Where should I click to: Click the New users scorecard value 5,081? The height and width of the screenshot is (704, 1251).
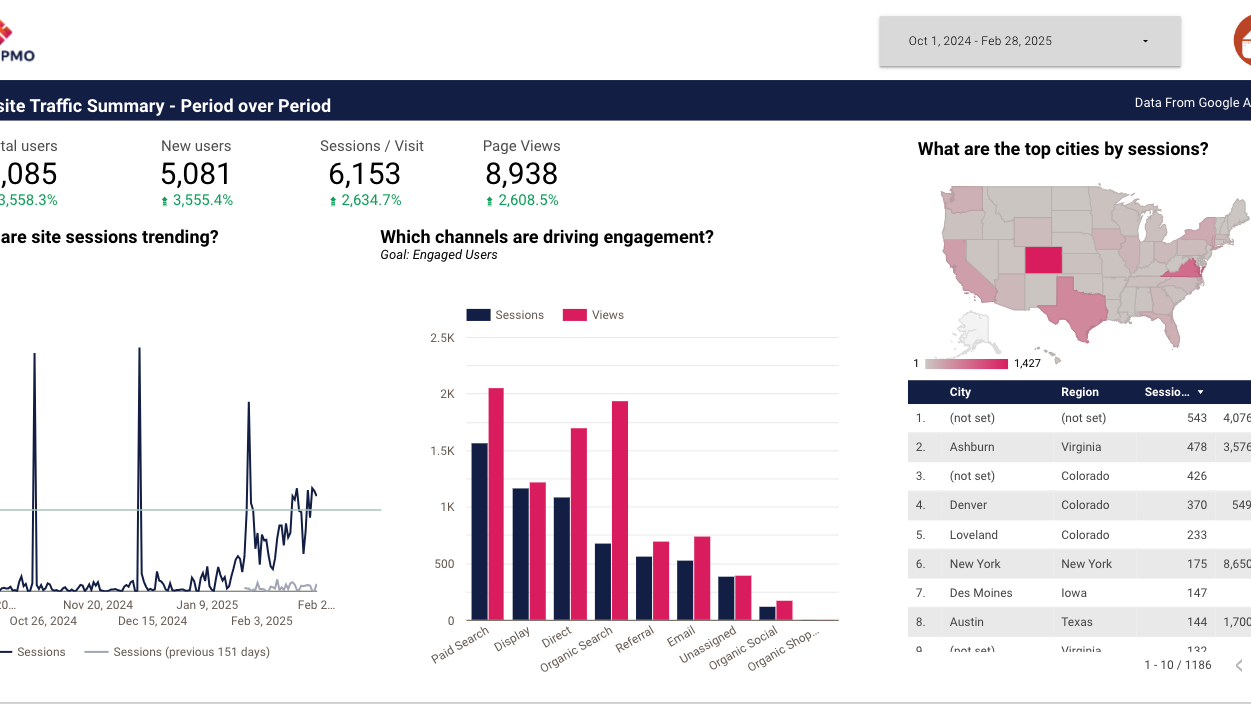(196, 174)
